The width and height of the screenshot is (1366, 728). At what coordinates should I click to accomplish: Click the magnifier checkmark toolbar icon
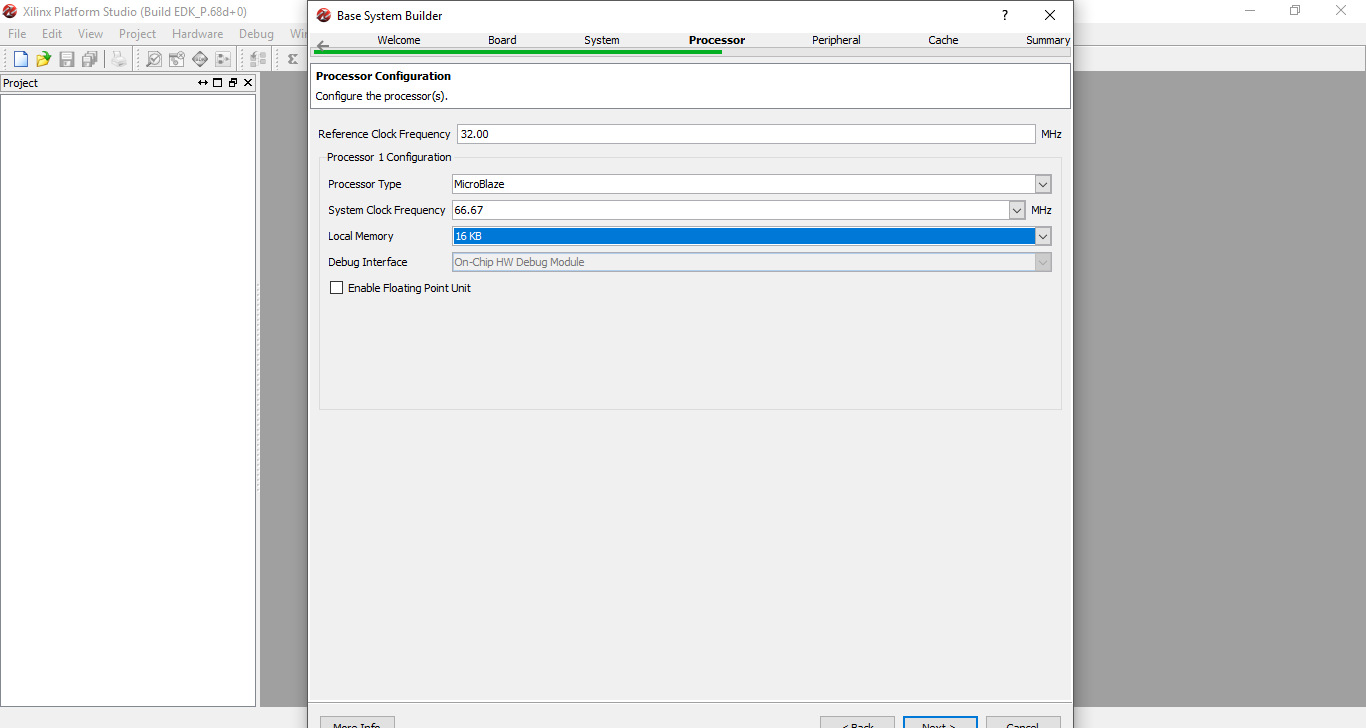click(x=154, y=59)
